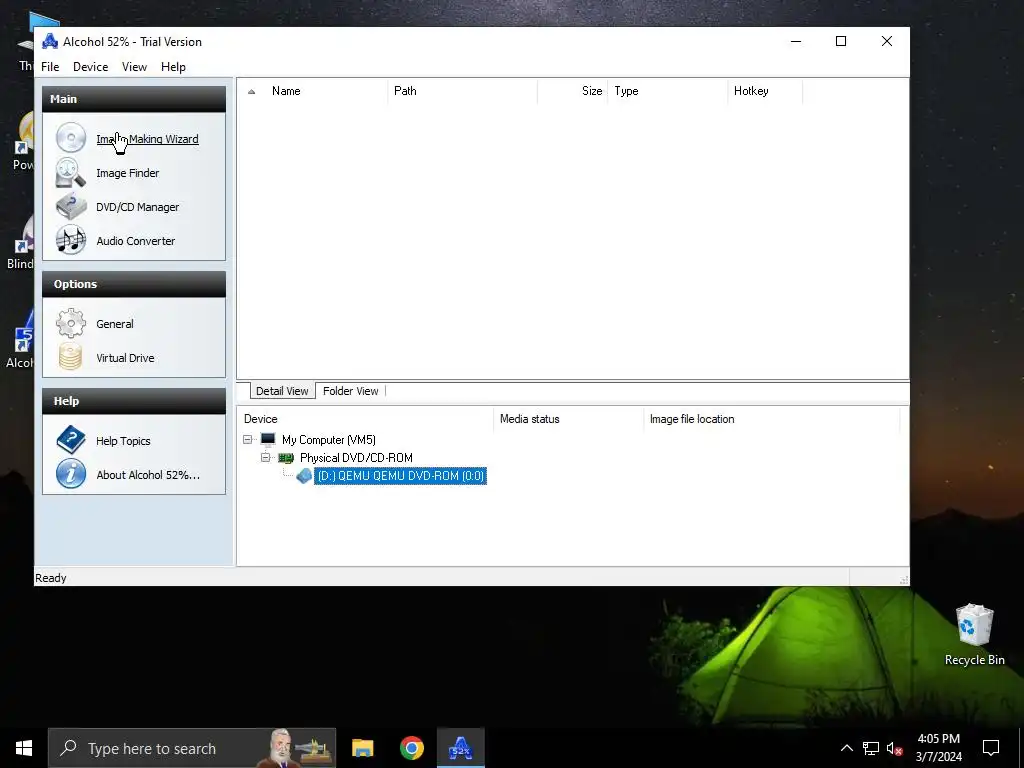The height and width of the screenshot is (768, 1024).
Task: Click the General options gear icon
Action: [71, 323]
